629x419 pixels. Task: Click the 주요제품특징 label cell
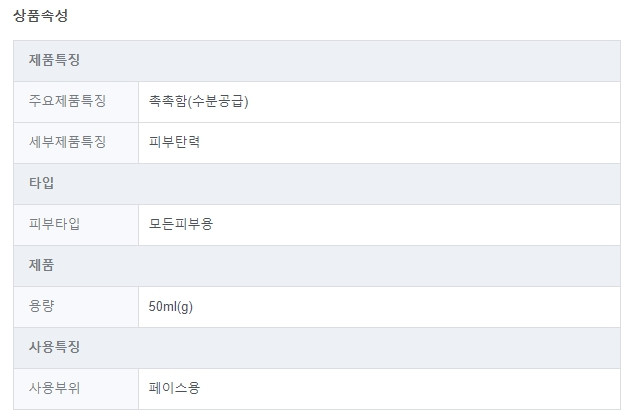(76, 102)
